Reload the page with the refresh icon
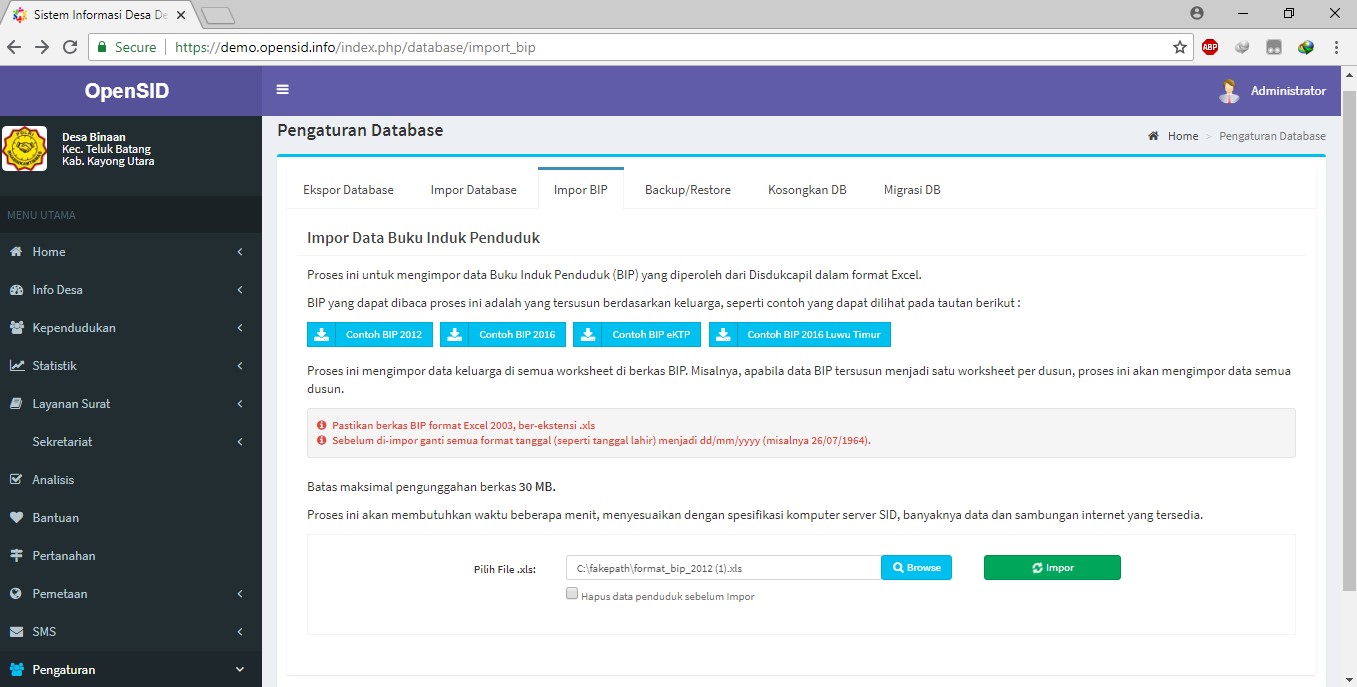1357x687 pixels. tap(70, 47)
